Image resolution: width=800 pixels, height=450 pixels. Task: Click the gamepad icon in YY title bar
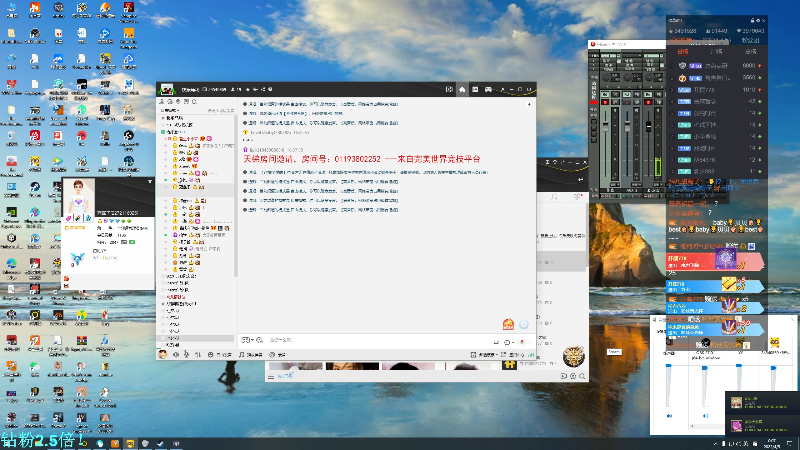coord(488,89)
